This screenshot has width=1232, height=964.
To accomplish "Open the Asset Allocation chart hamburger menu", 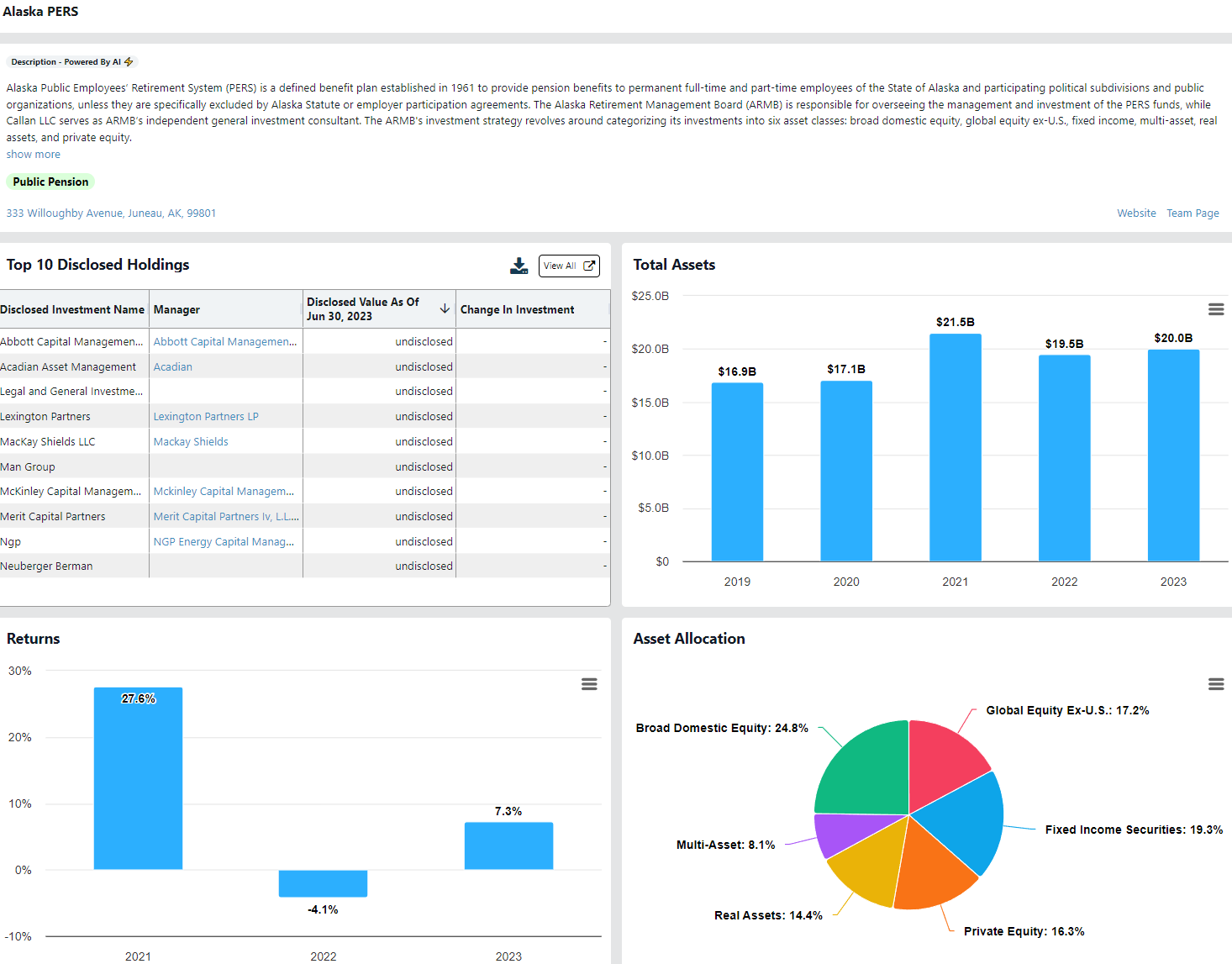I will (x=1216, y=684).
